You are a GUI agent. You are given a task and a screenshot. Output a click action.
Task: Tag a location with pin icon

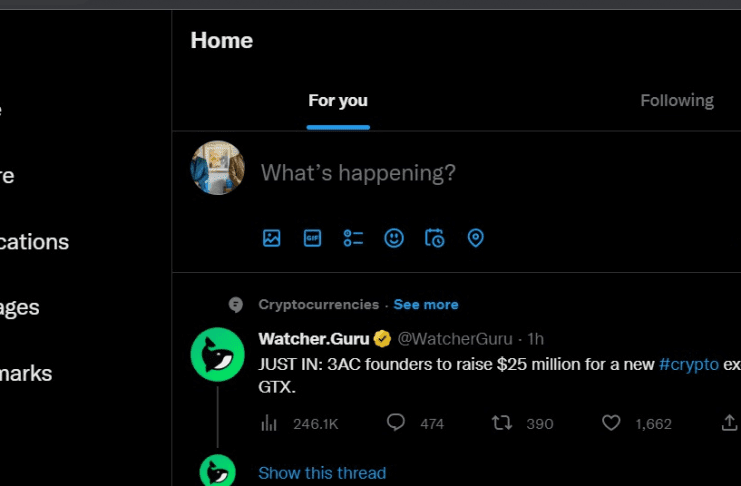476,238
